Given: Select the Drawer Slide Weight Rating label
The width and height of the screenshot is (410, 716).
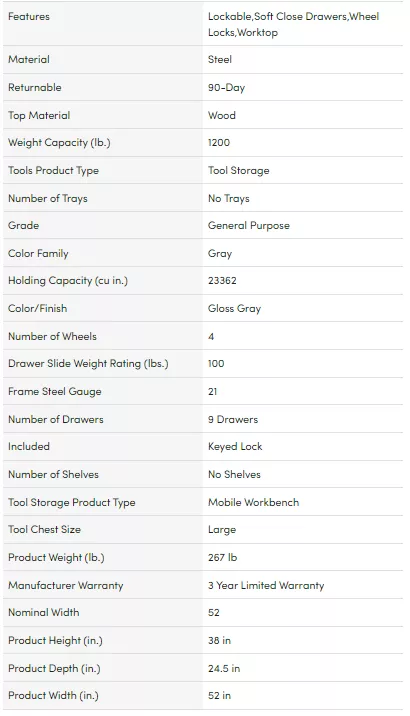Looking at the screenshot, I should point(88,364).
